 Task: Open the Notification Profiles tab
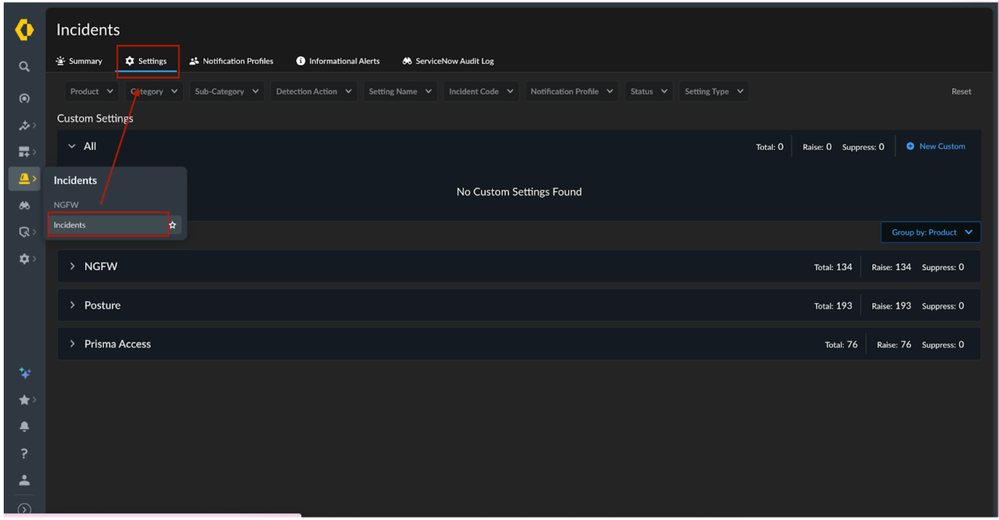(231, 61)
